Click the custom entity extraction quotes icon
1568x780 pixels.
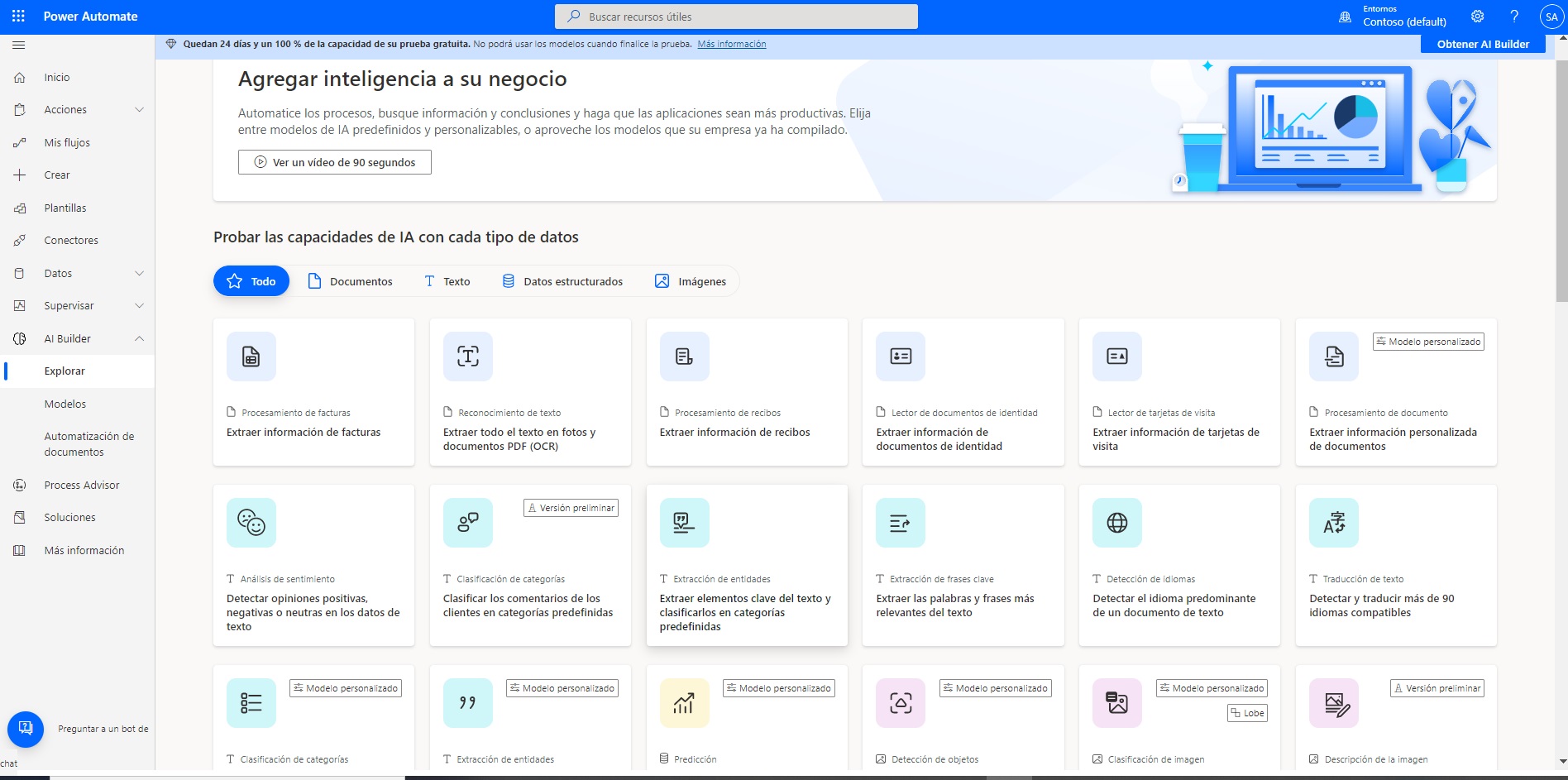click(468, 703)
